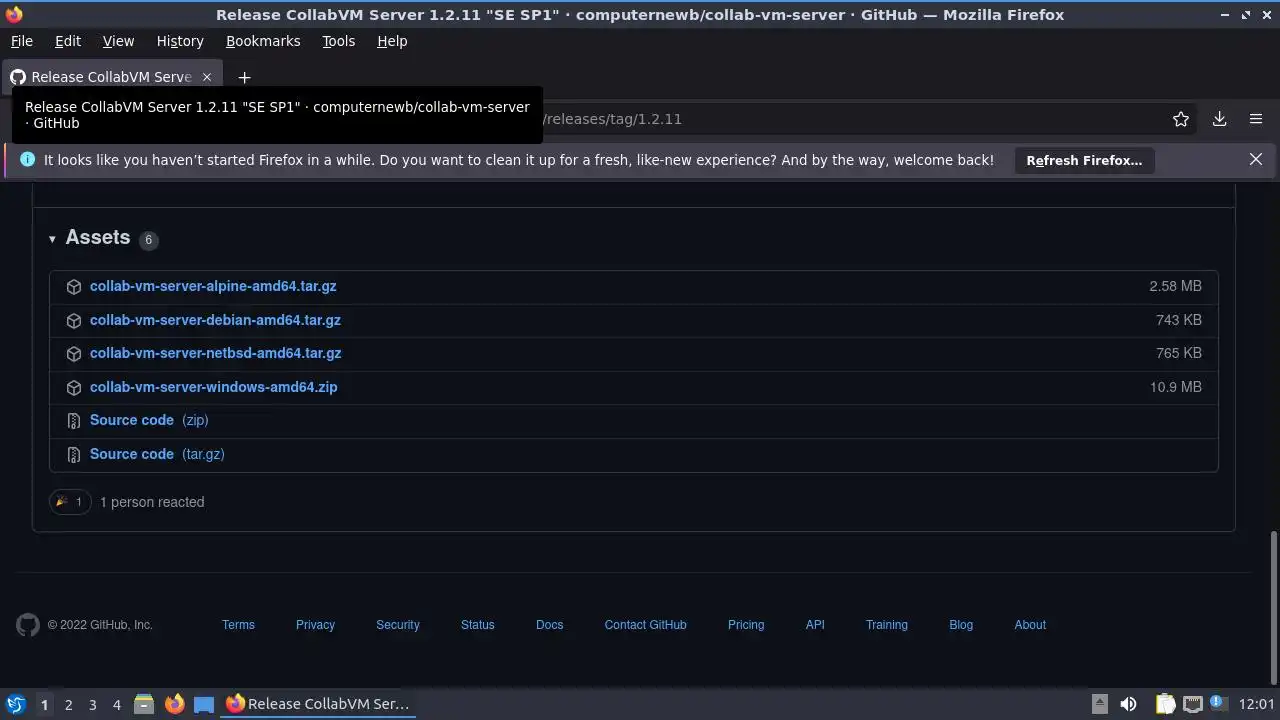
Task: Toggle the party popper reaction button
Action: [x=70, y=502]
